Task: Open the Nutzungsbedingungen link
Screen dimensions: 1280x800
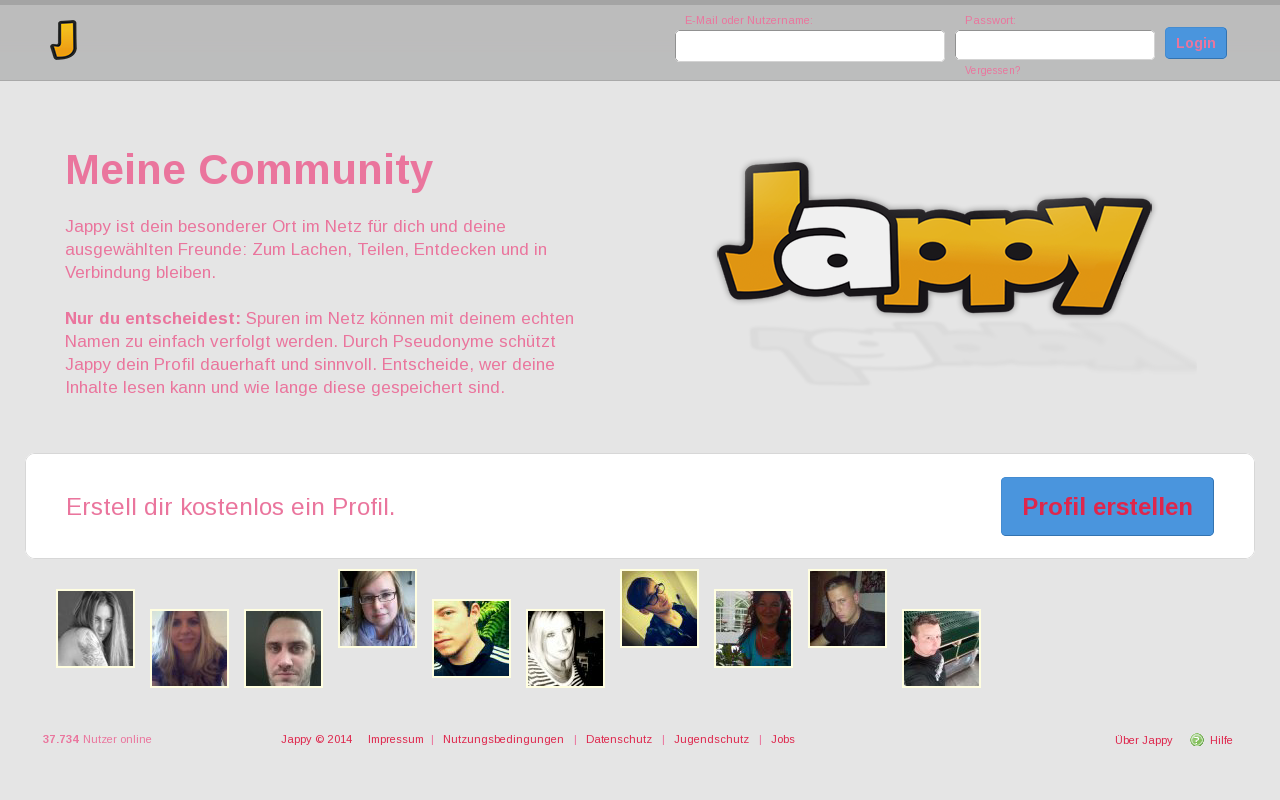Action: [x=503, y=739]
